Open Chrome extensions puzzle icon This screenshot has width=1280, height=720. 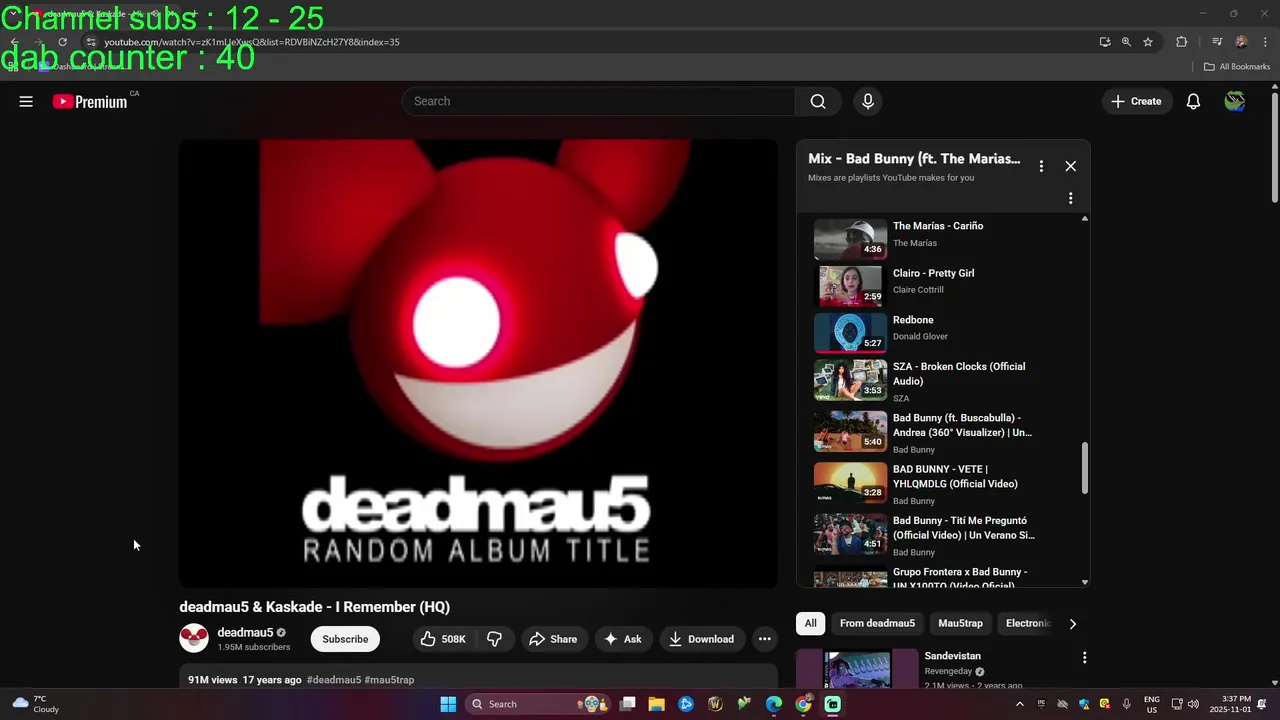click(1181, 42)
